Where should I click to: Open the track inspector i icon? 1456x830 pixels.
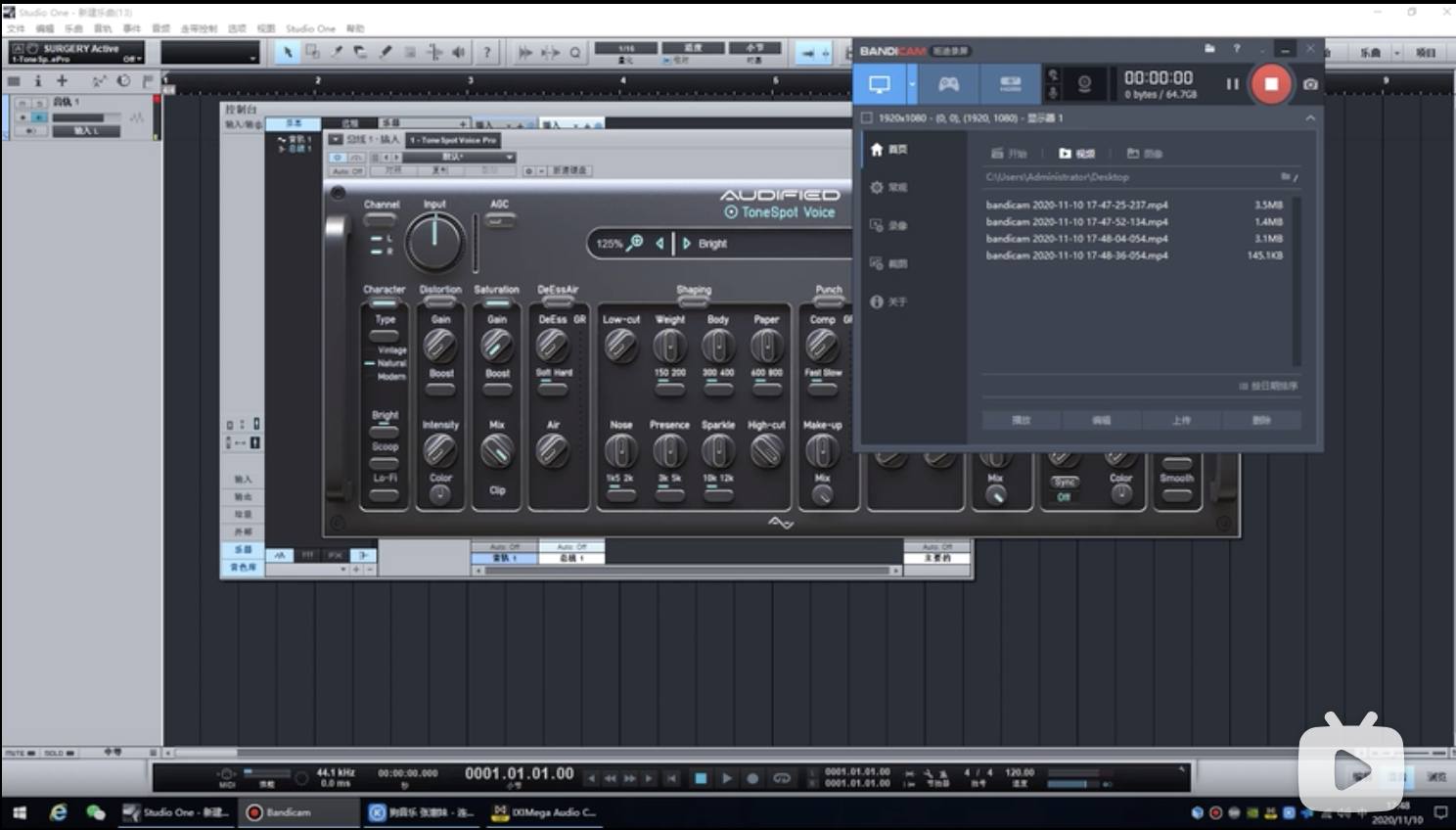pos(38,81)
